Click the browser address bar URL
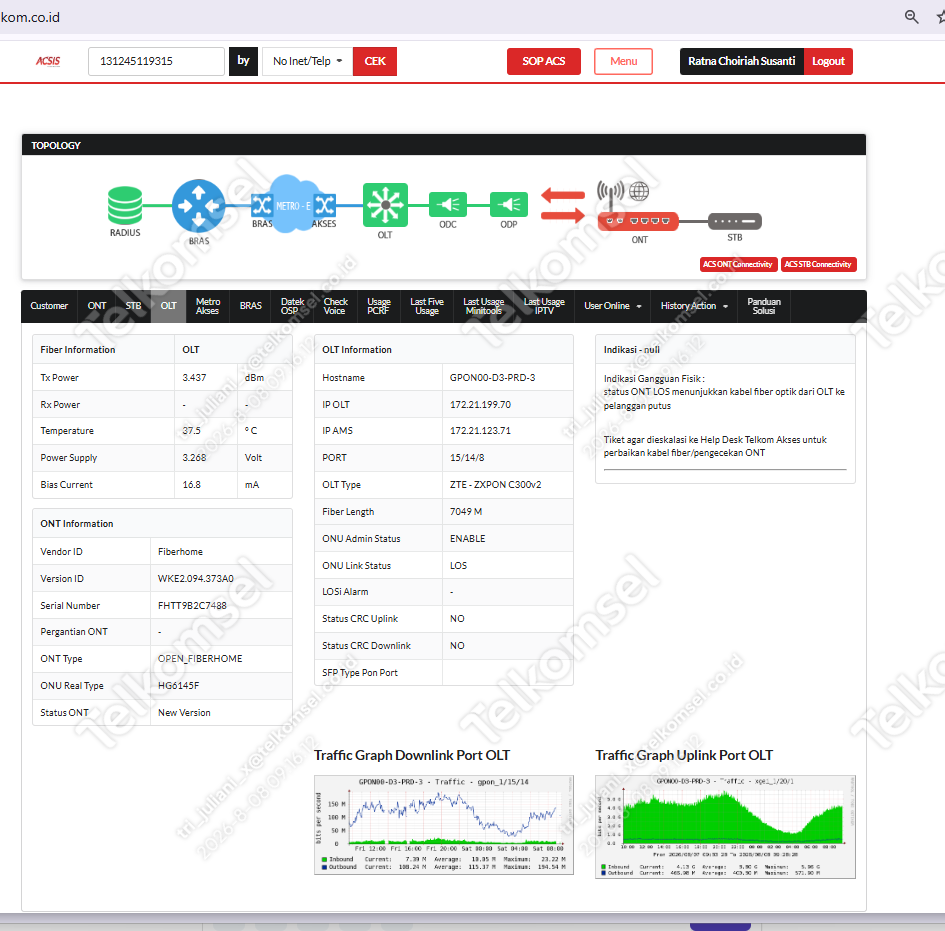 [x=30, y=17]
